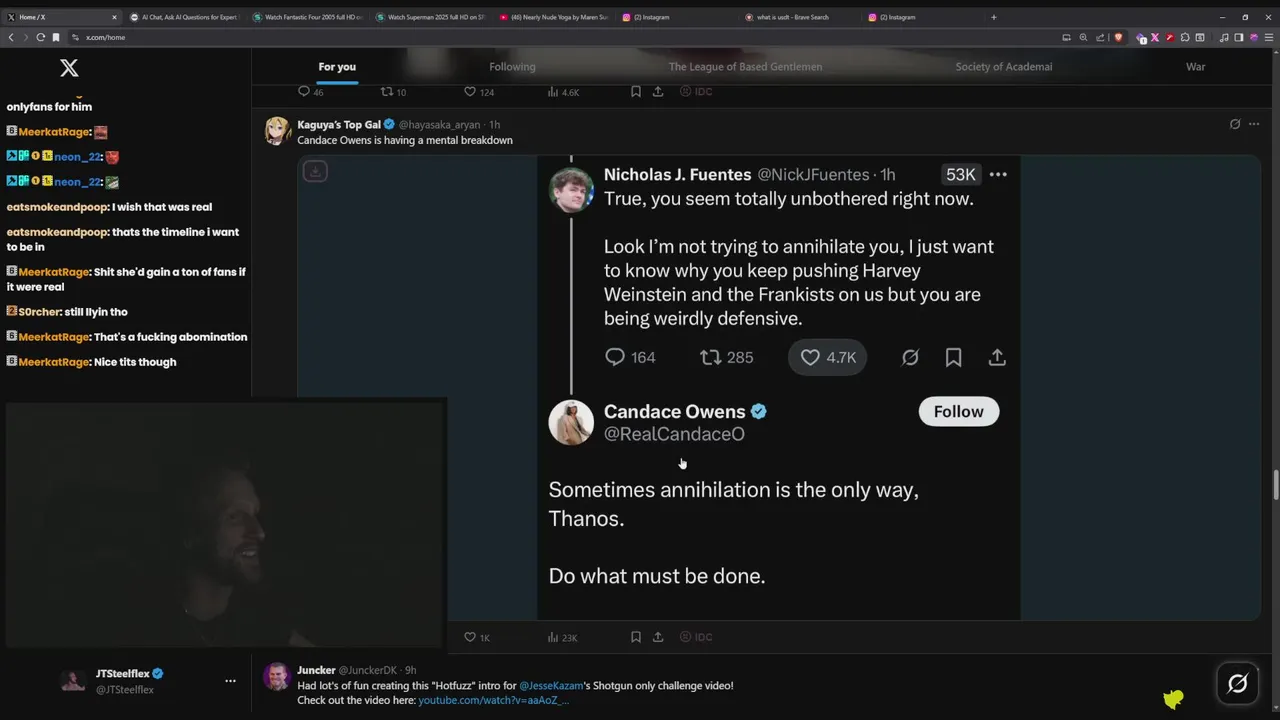This screenshot has height=720, width=1280.
Task: Reload the x.com page
Action: [40, 37]
